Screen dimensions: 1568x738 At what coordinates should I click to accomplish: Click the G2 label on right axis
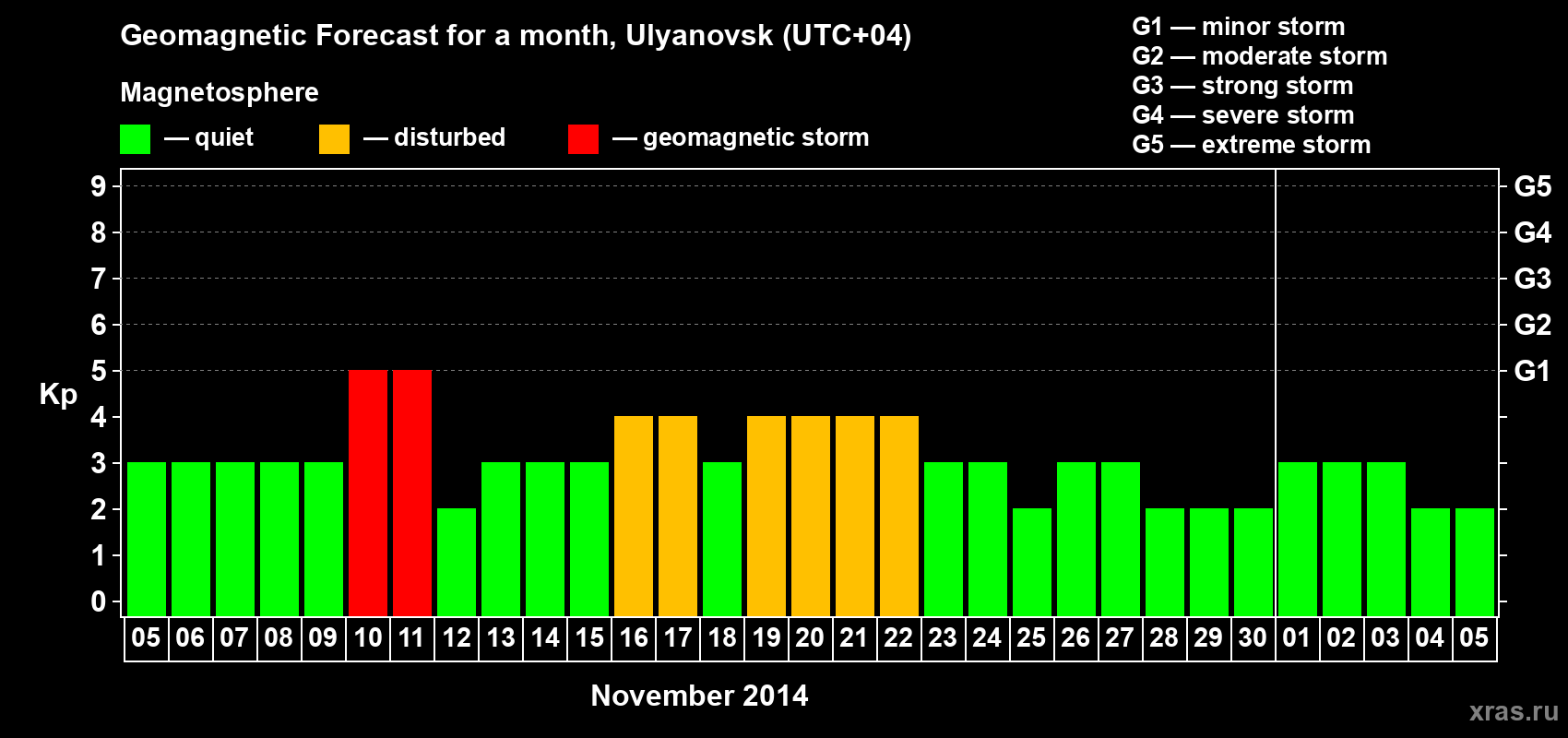1533,325
